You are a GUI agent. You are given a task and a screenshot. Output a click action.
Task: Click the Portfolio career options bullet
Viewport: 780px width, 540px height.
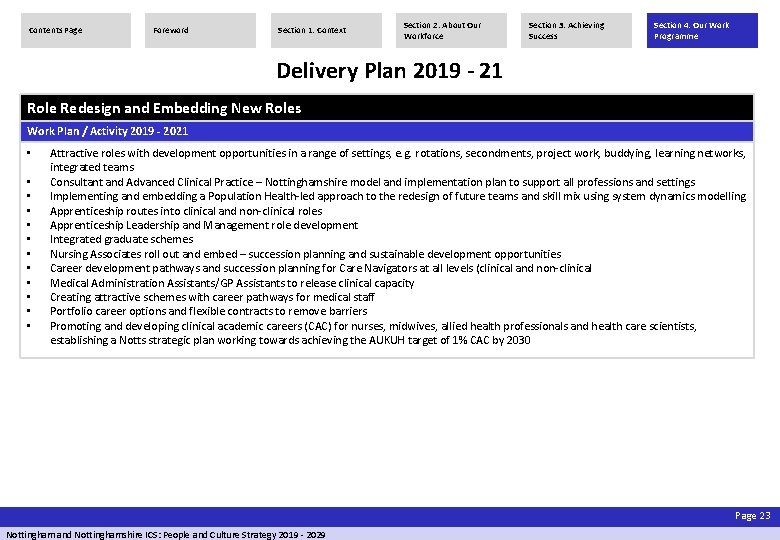208,311
